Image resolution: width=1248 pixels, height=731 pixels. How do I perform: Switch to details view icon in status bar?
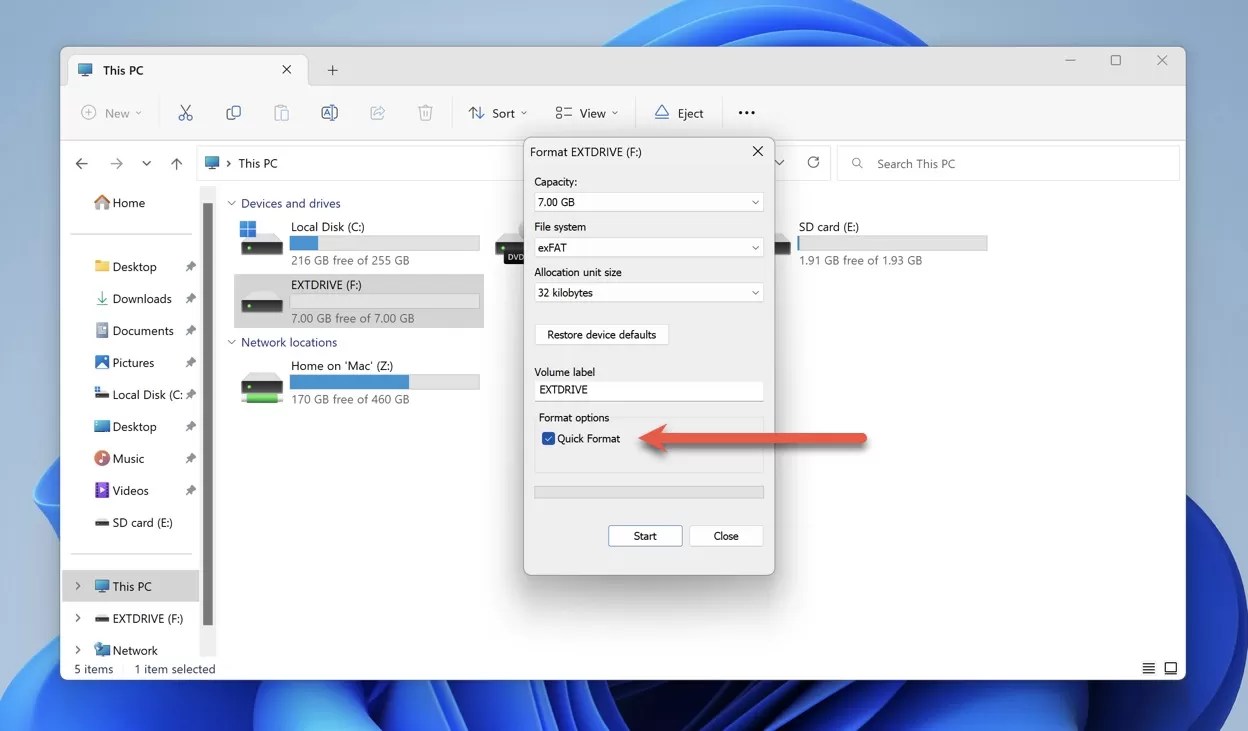(1149, 668)
